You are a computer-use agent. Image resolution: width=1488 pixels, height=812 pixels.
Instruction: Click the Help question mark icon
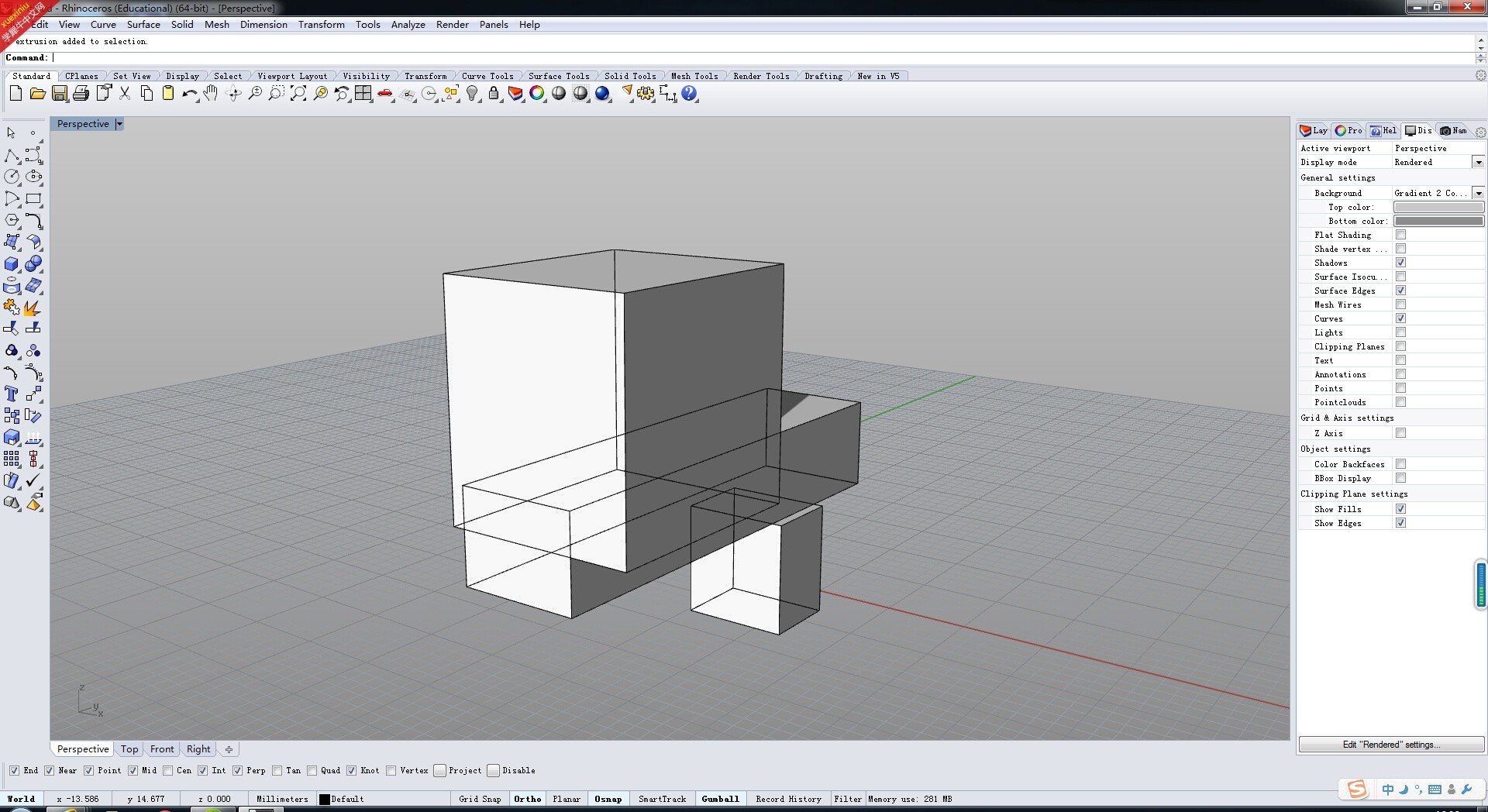689,94
